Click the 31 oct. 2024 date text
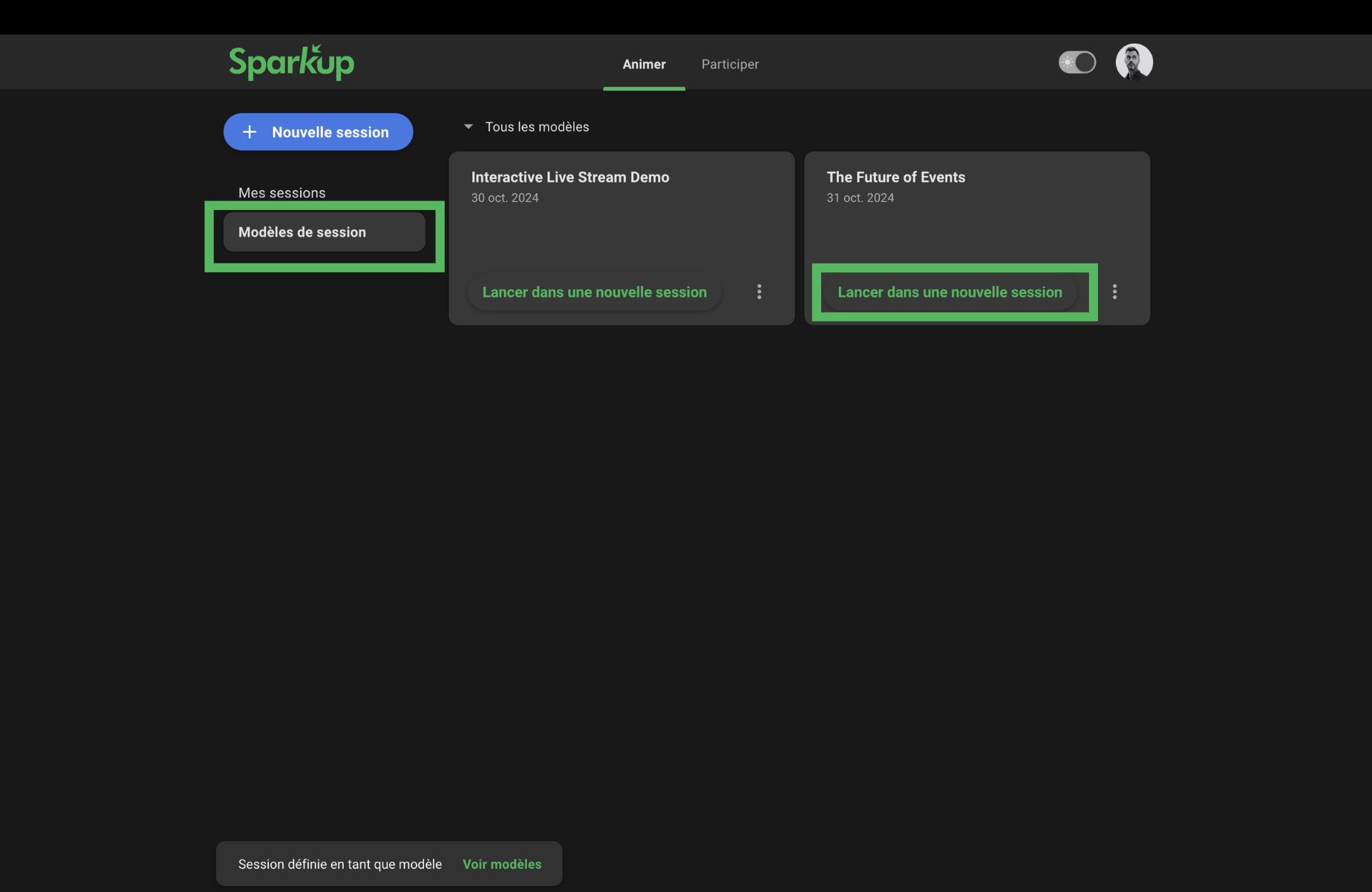Viewport: 1372px width, 892px height. click(860, 198)
